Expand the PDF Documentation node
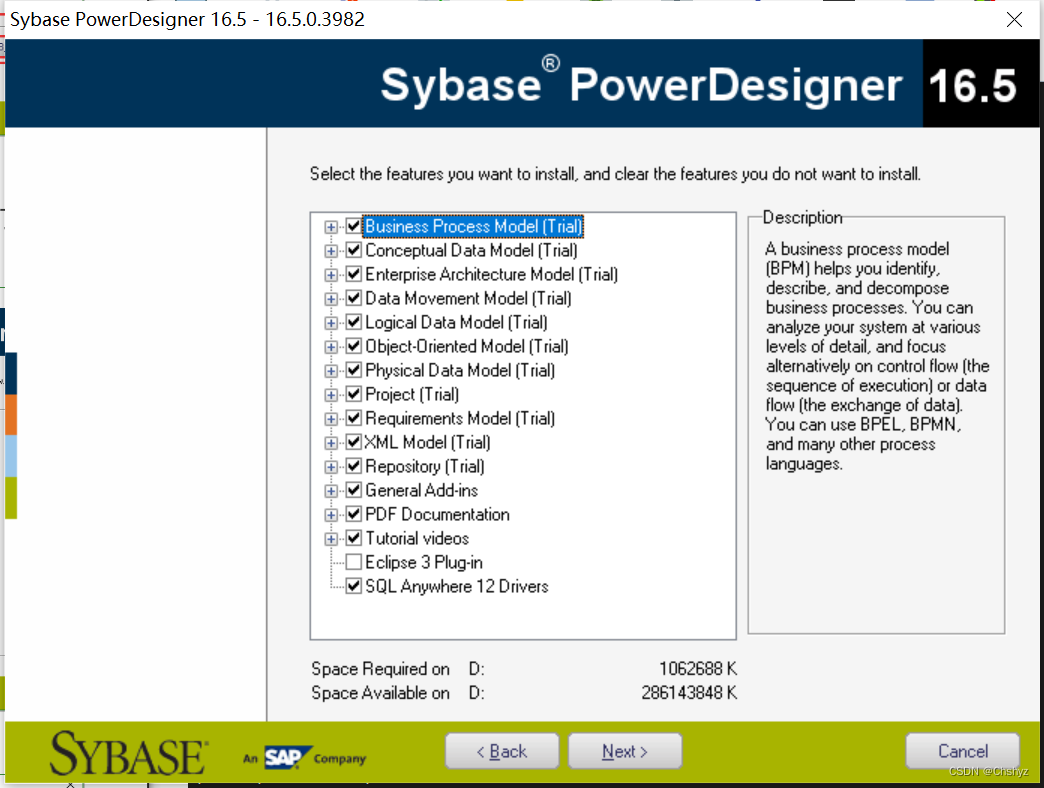Viewport: 1044px width, 788px height. pyautogui.click(x=331, y=514)
